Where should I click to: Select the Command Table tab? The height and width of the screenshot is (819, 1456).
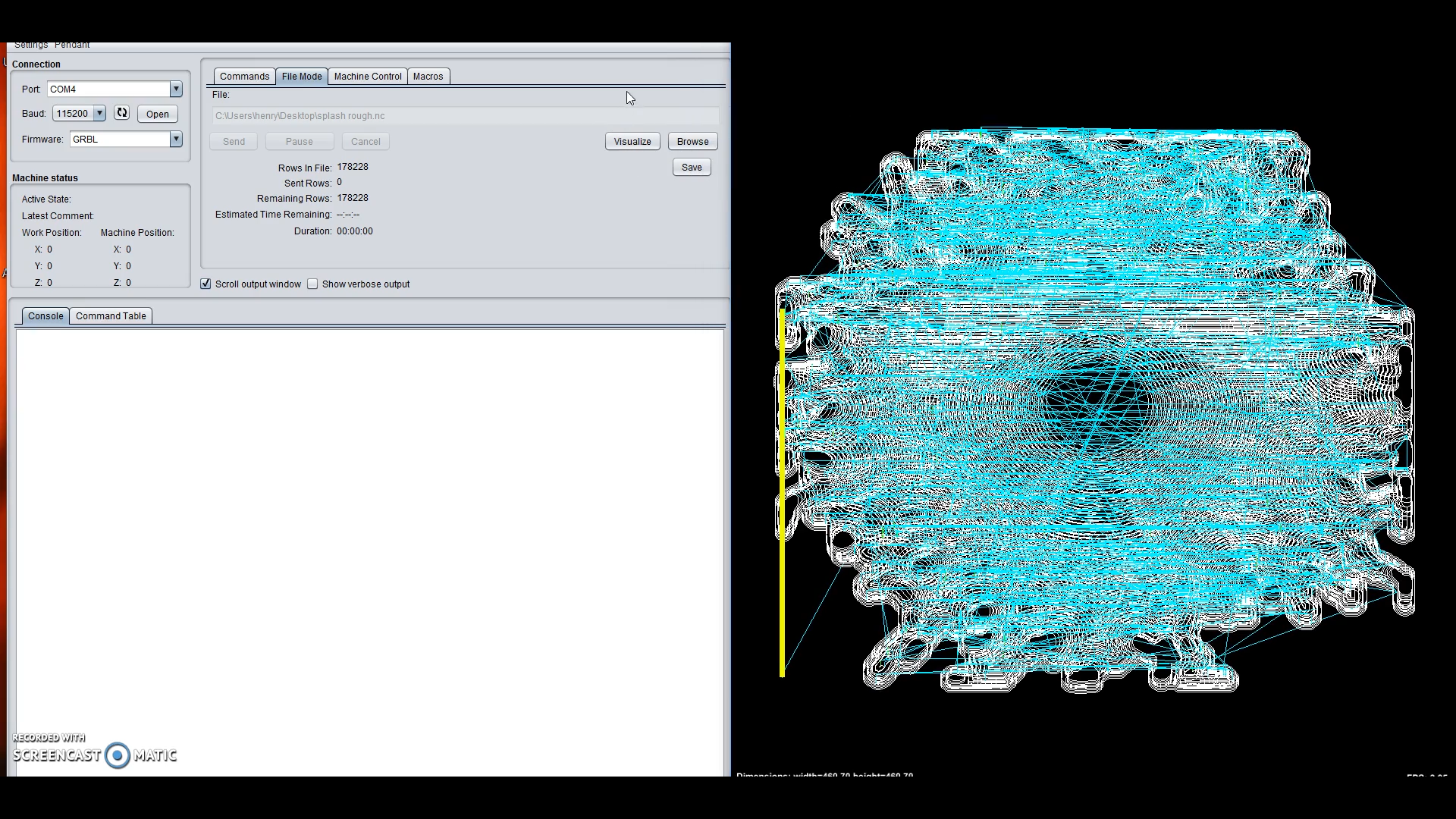pyautogui.click(x=110, y=316)
